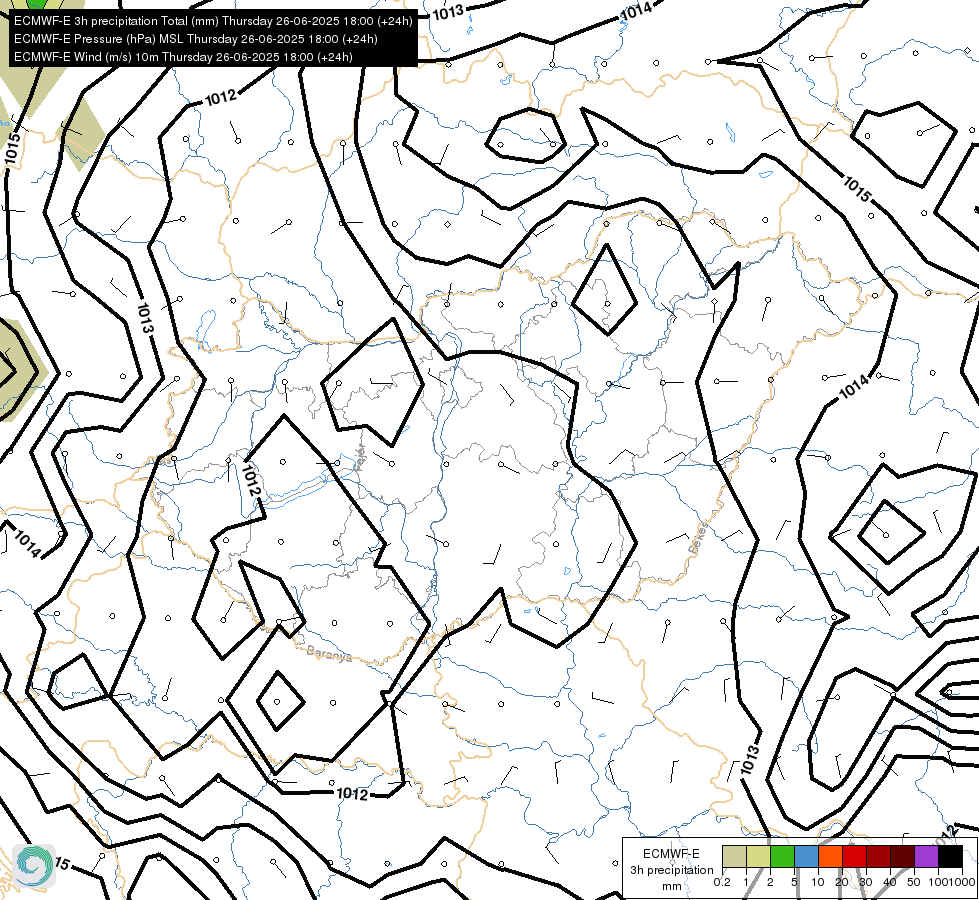Screen dimensions: 979x900
Task: Click the '10' legend scale value
Action: [818, 882]
